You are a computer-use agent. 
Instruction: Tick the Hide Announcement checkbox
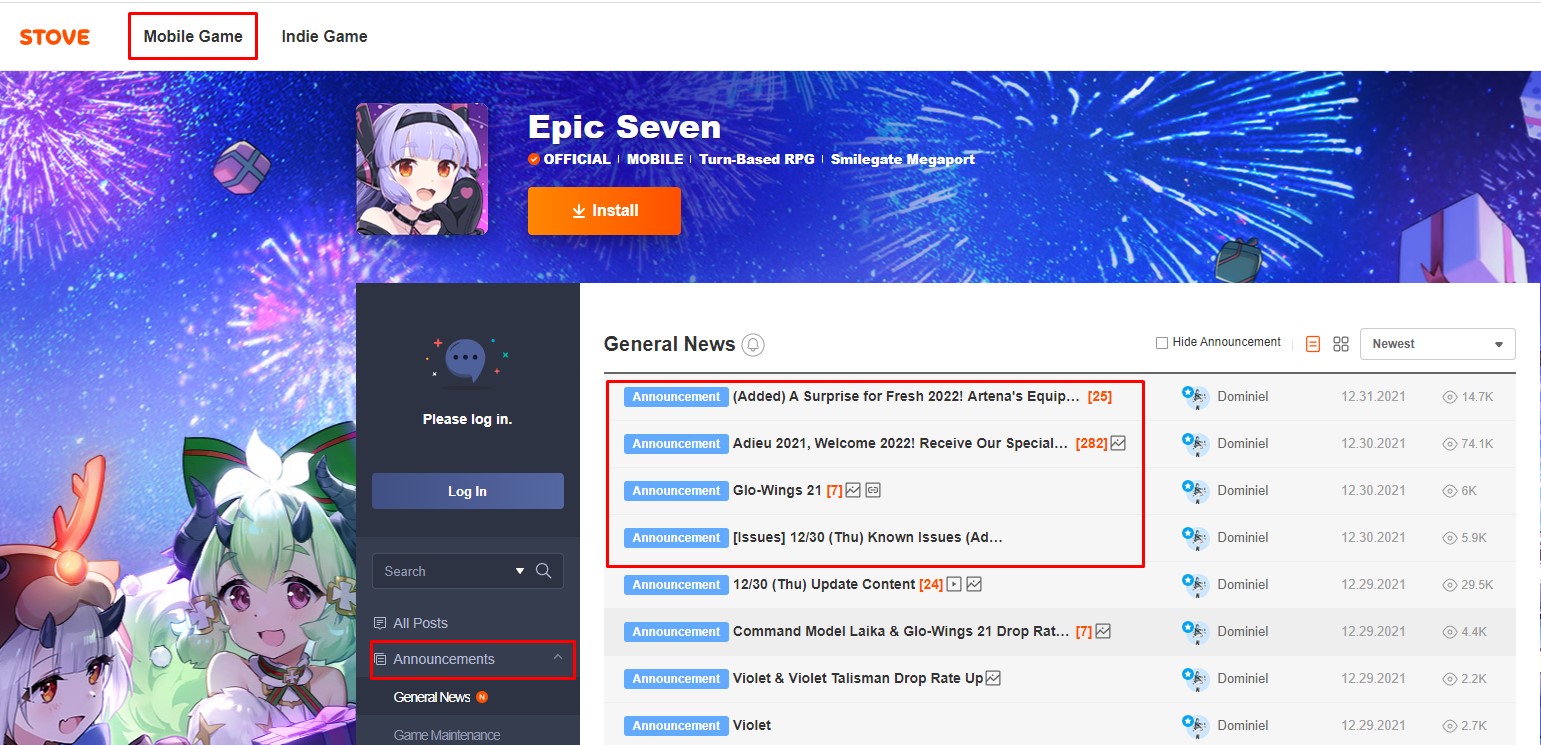pos(1162,343)
